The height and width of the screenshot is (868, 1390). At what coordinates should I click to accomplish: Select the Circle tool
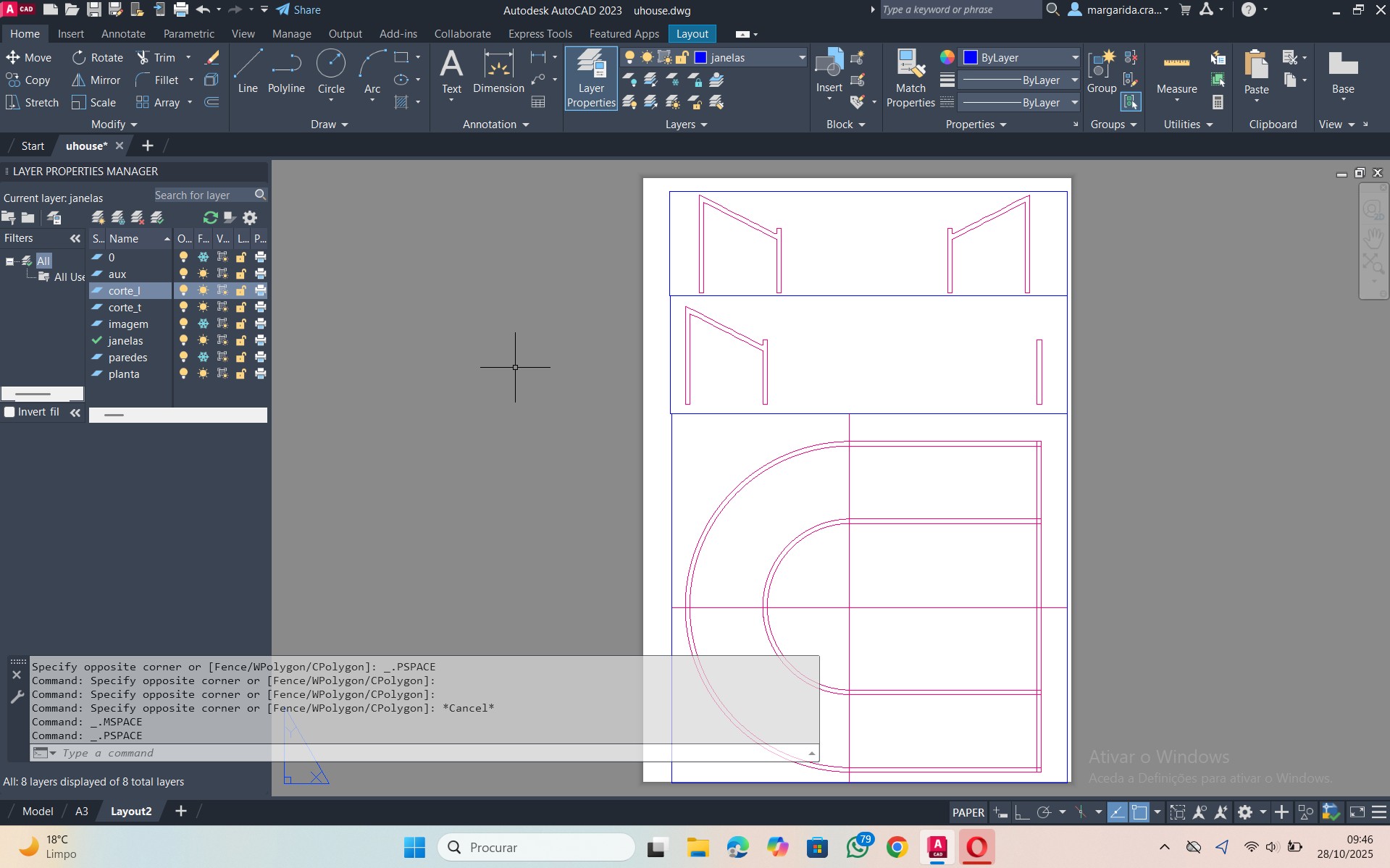pos(331,72)
